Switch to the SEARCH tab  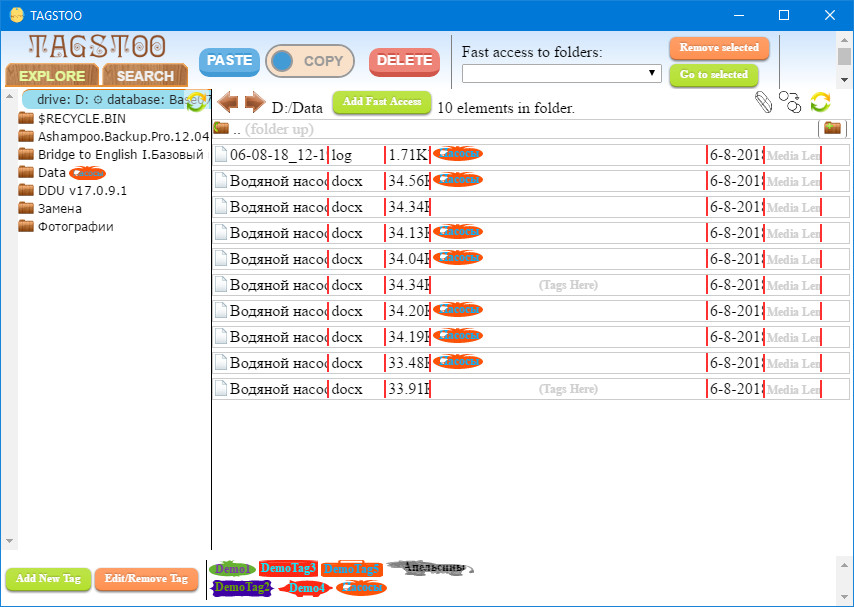point(145,75)
